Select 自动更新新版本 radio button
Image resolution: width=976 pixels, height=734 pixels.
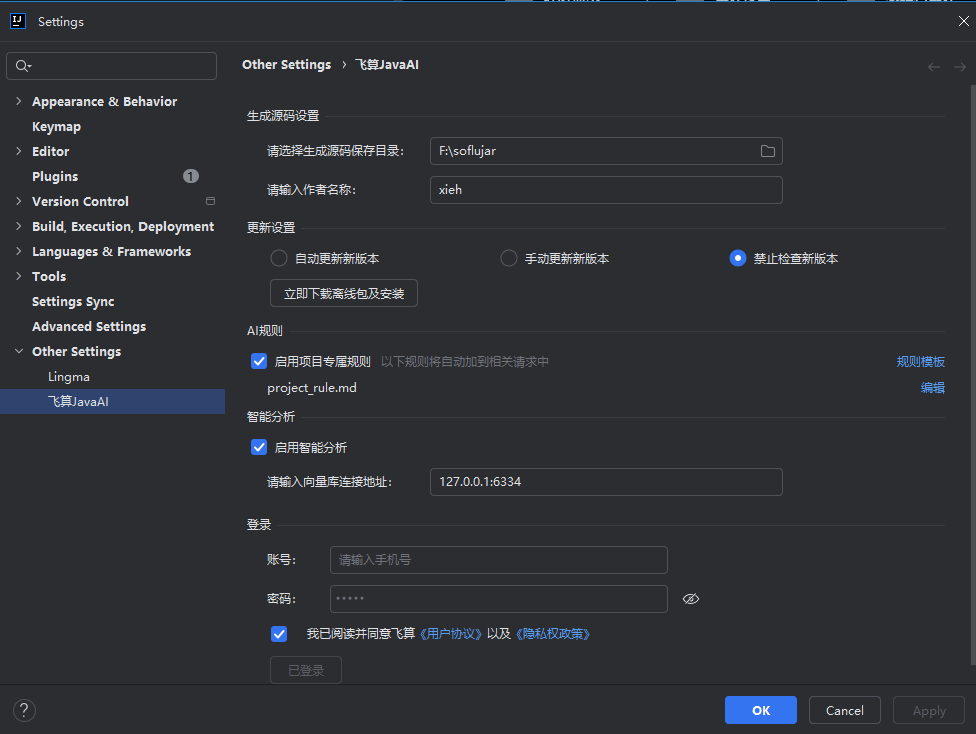point(279,258)
